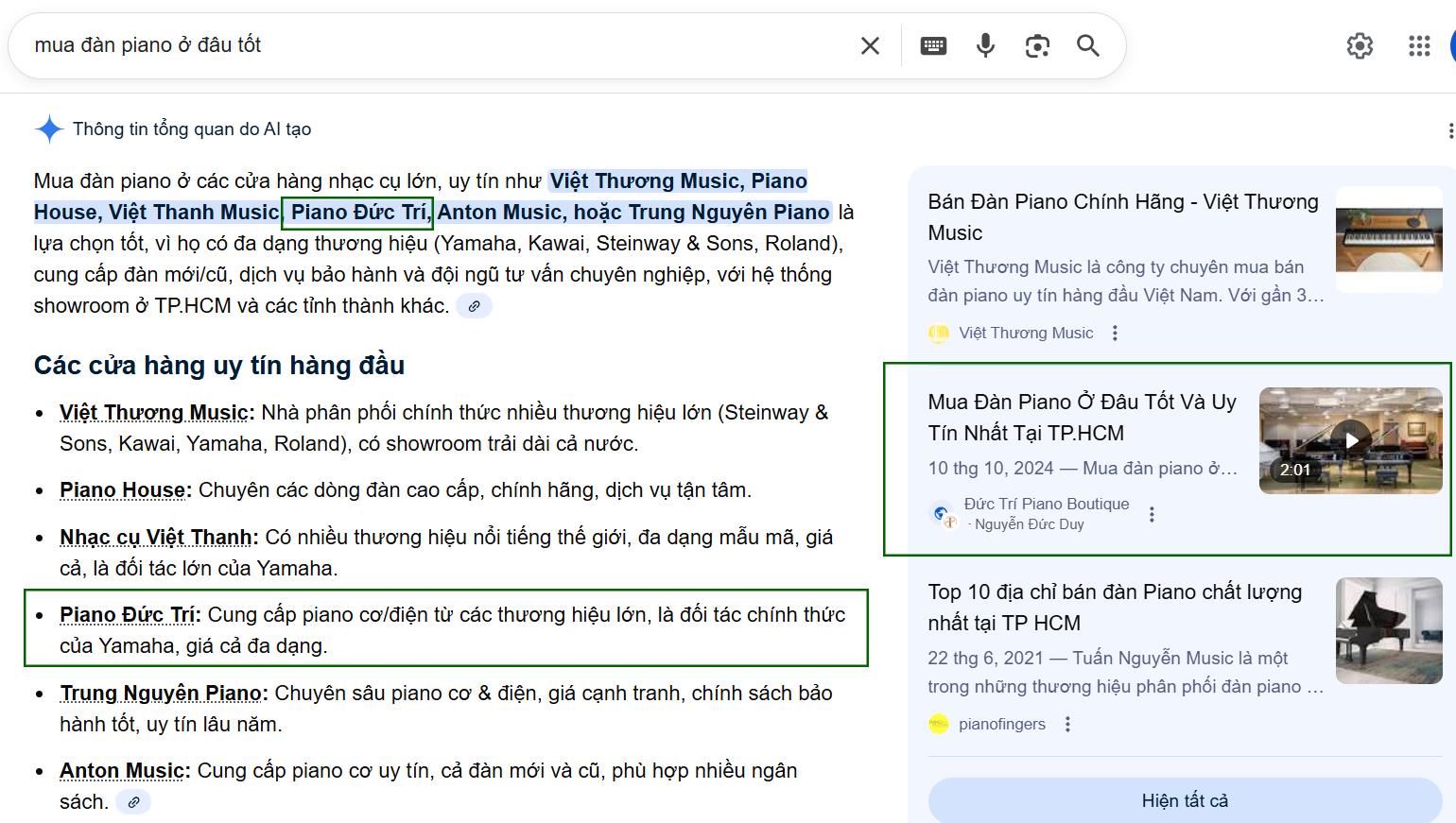Click the source link chip after Anton Music
1456x823 pixels.
coord(133,802)
